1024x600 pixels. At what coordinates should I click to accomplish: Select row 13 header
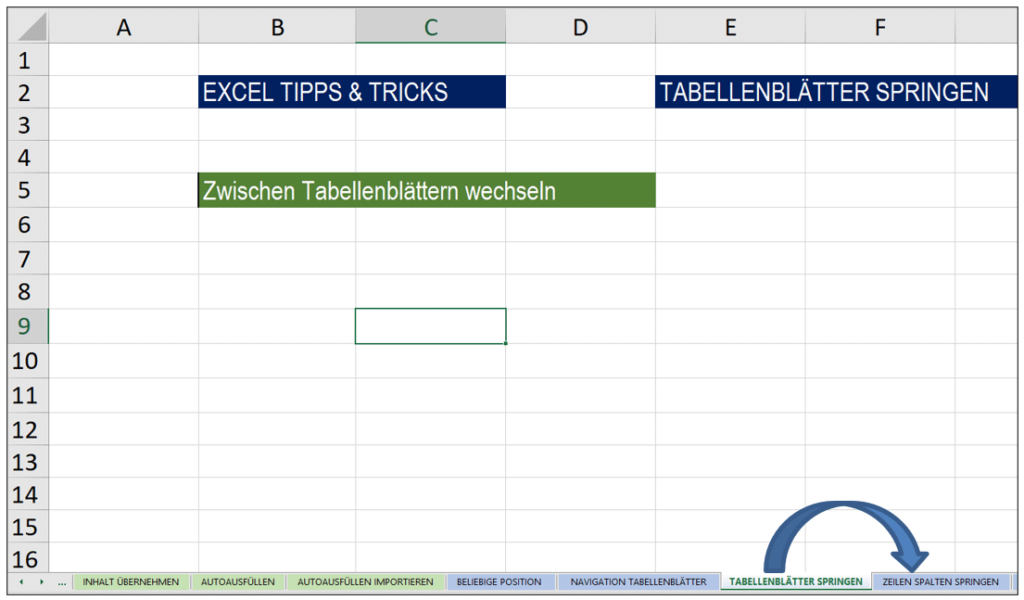point(27,462)
